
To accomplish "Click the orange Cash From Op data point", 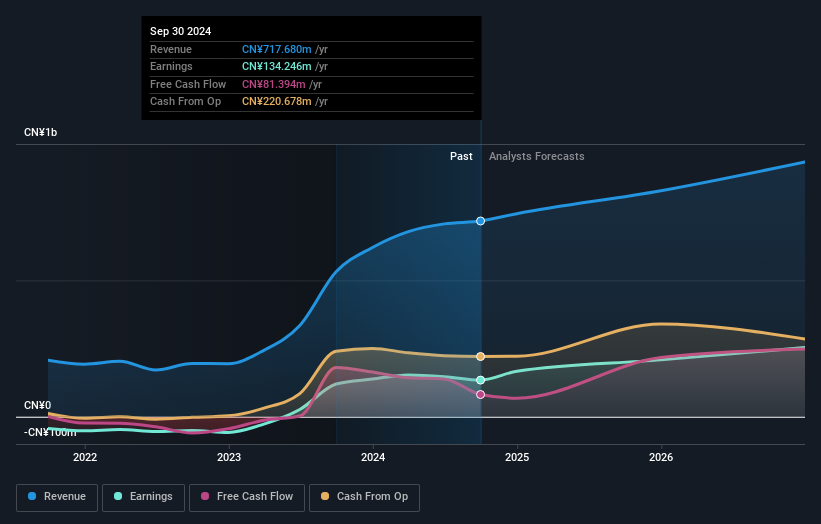I will (481, 356).
